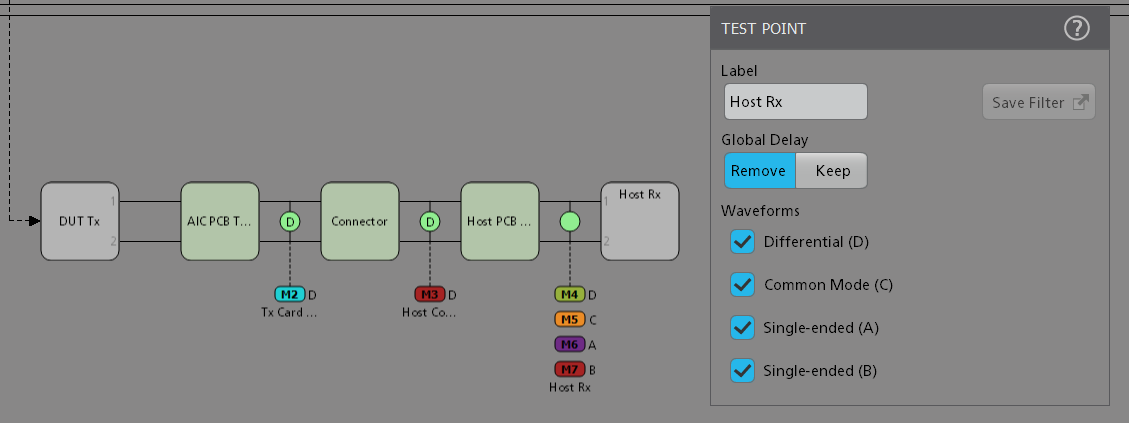Screen dimensions: 1129x423
Task: Set Global Delay to Remove
Action: tap(760, 170)
